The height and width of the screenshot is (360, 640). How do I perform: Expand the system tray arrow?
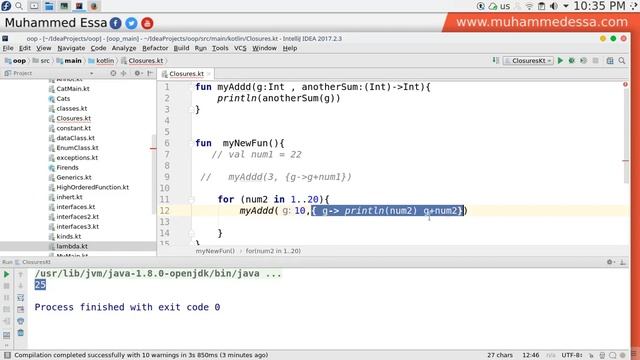pyautogui.click(x=566, y=6)
